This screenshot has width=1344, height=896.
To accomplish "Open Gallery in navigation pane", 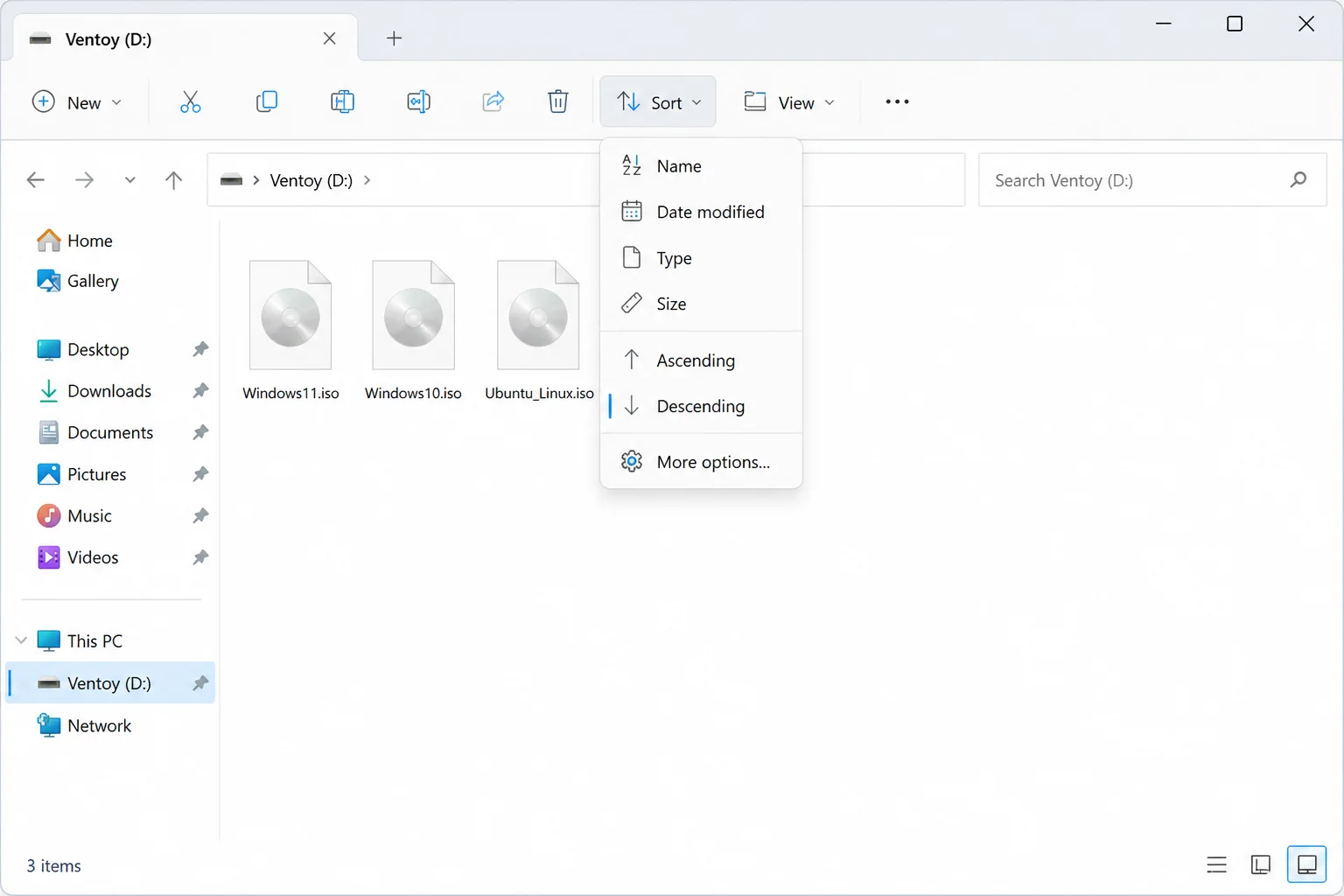I will tap(78, 281).
